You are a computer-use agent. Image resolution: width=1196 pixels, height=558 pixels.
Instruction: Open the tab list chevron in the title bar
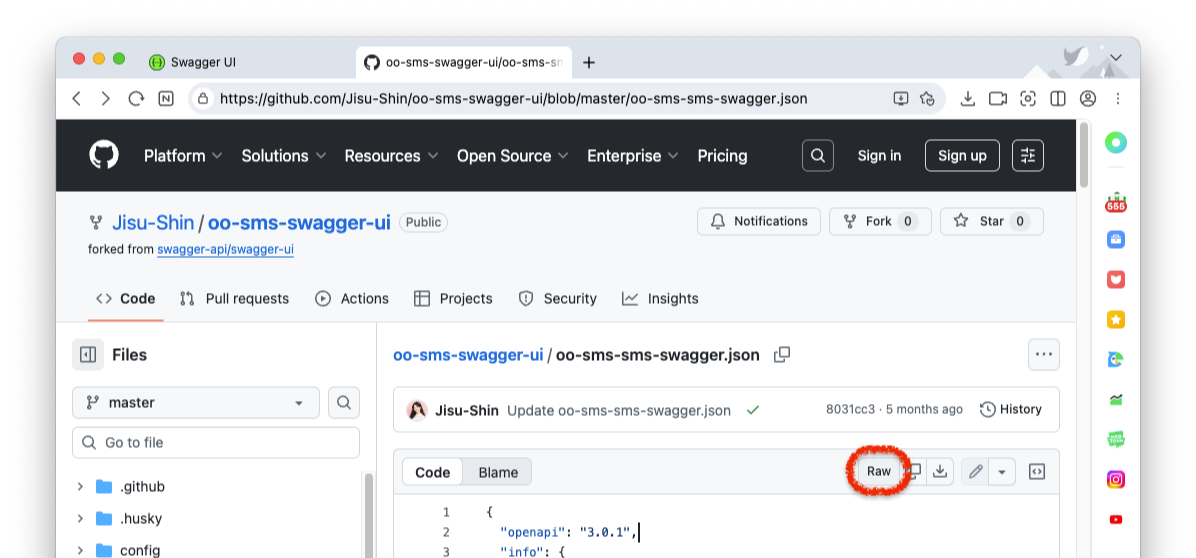(x=1116, y=58)
